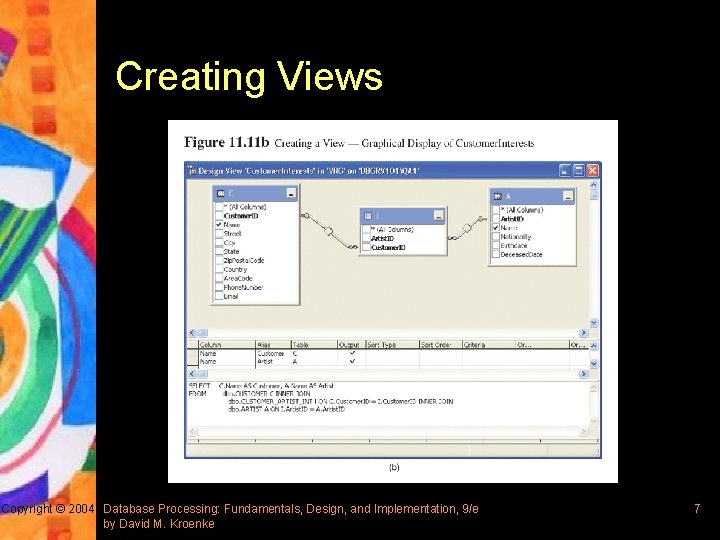Click the table icon in table C header
The width and height of the screenshot is (720, 540).
coord(221,193)
